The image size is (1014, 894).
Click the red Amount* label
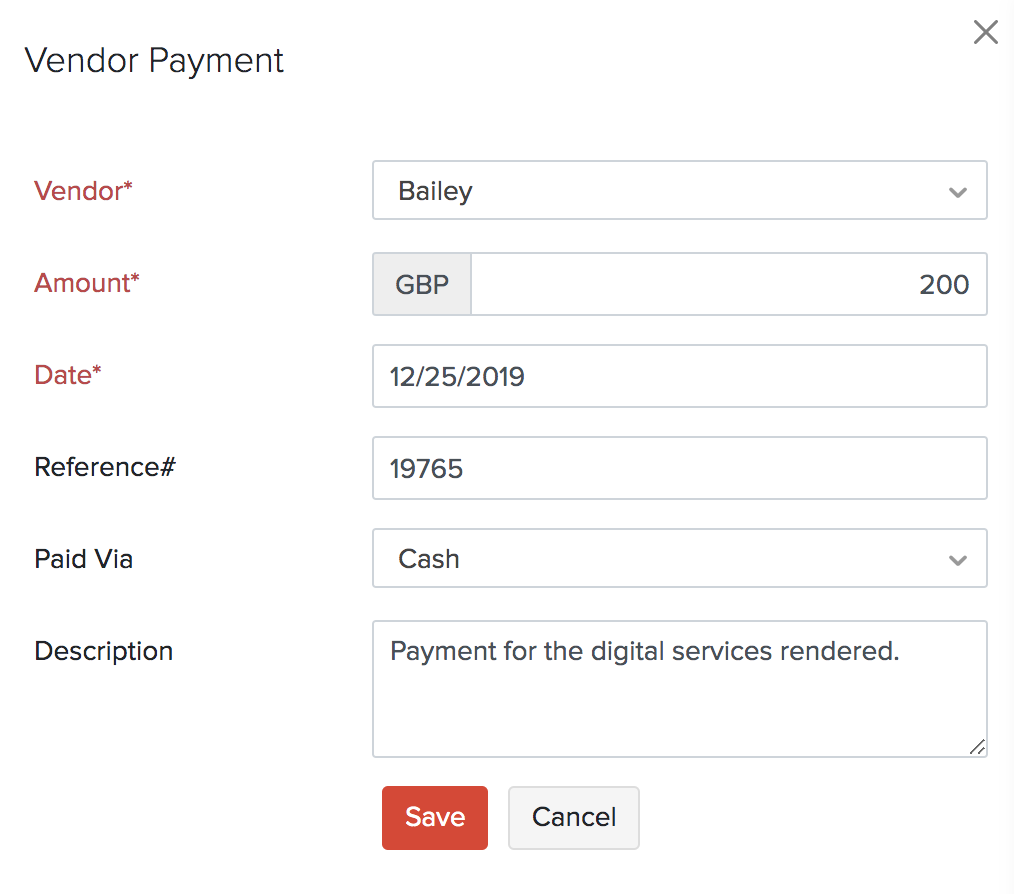tap(87, 283)
